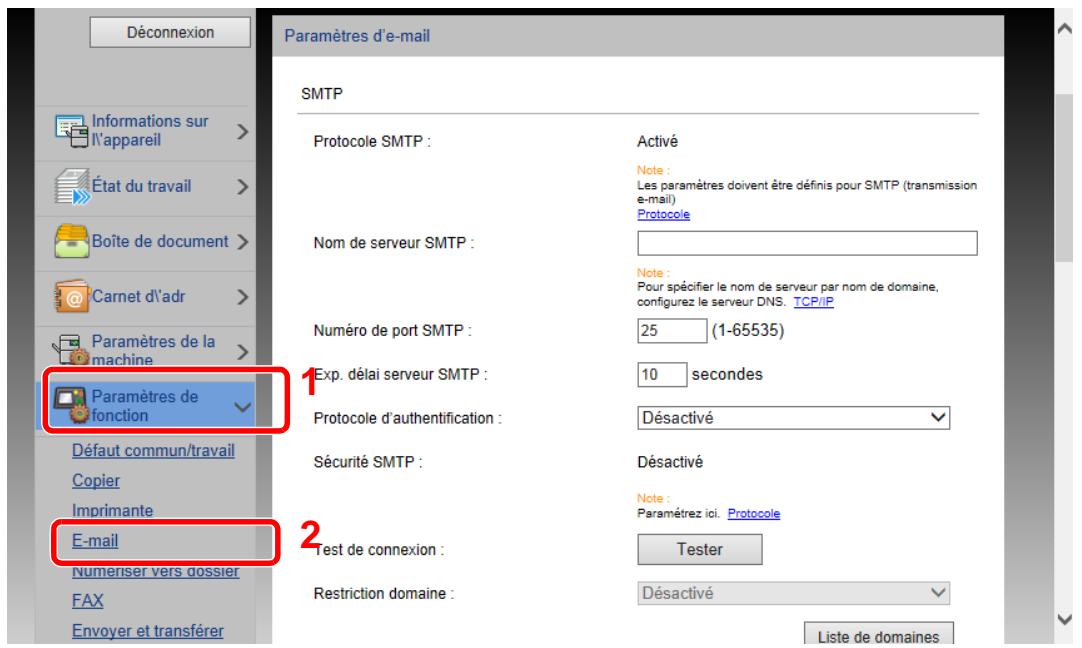The width and height of the screenshot is (1082, 648).
Task: Open Paramètres de la machine menu
Action: pyautogui.click(x=145, y=351)
